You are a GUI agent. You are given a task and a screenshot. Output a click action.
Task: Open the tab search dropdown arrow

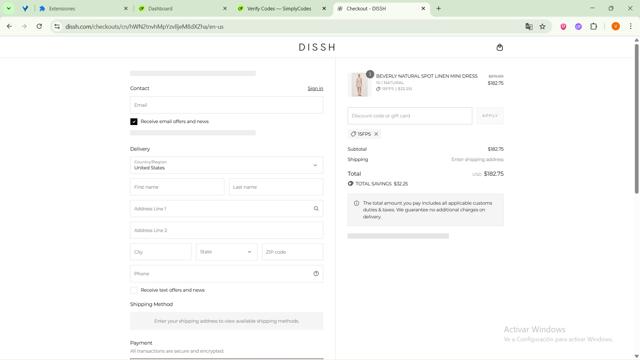pyautogui.click(x=9, y=8)
